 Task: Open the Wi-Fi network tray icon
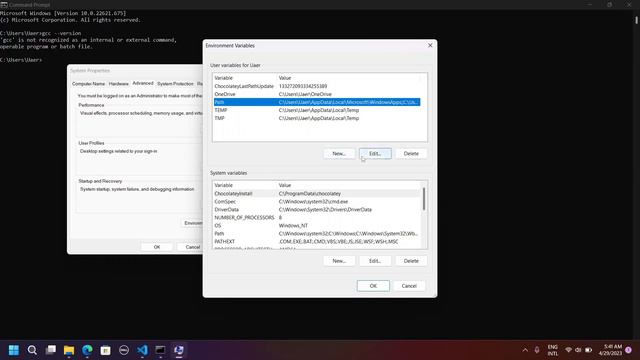tap(568, 350)
